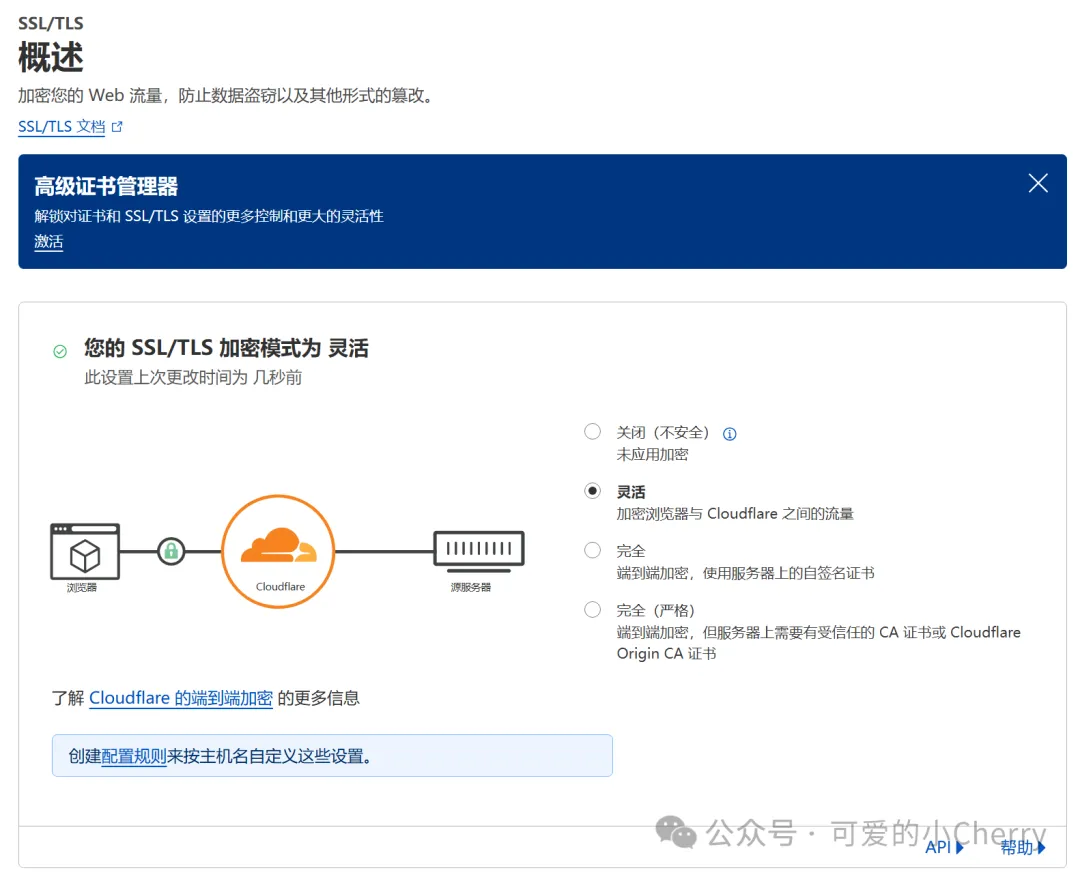1080x877 pixels.
Task: Open Cloudflare 的端到端加密 link
Action: [x=181, y=698]
